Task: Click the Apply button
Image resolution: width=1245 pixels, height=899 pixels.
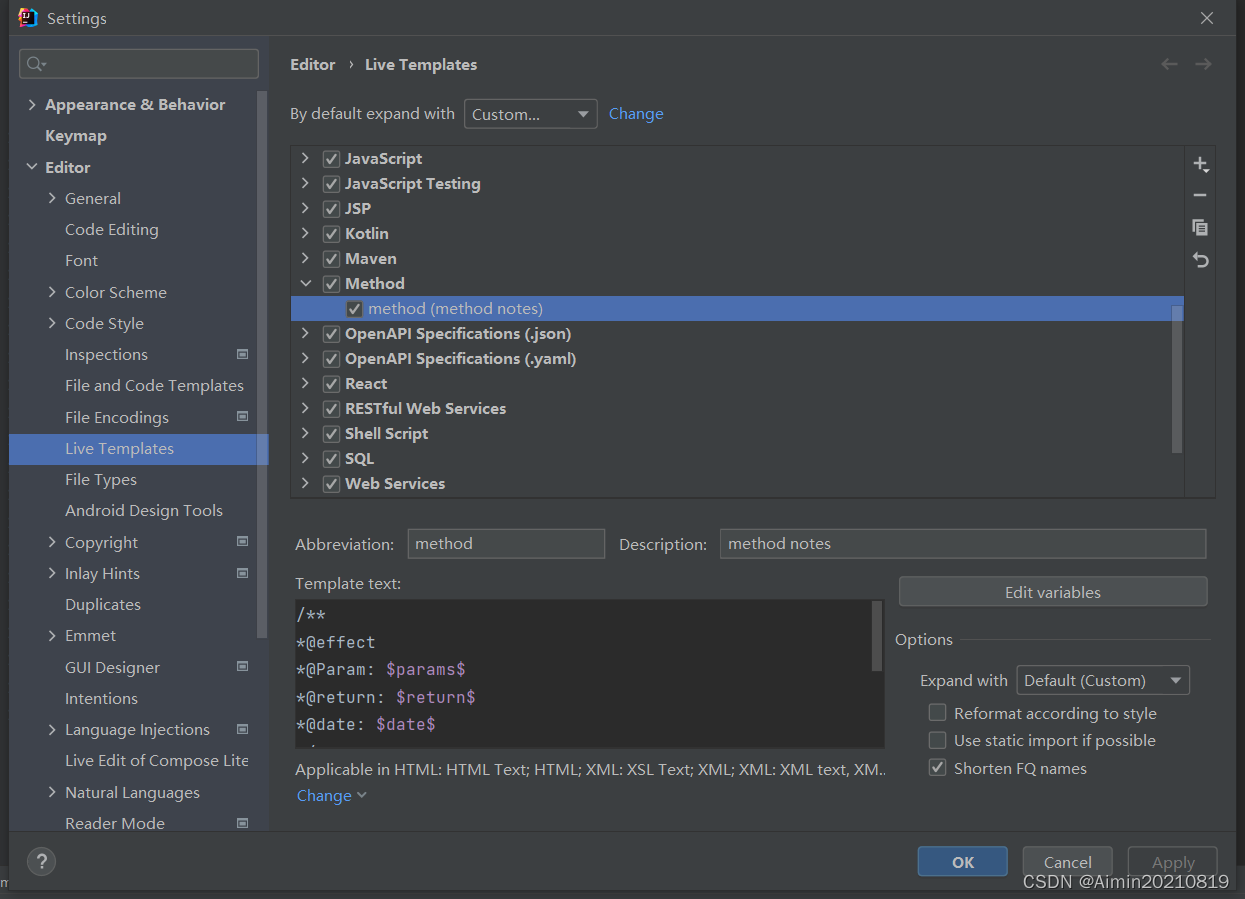Action: click(x=1172, y=862)
